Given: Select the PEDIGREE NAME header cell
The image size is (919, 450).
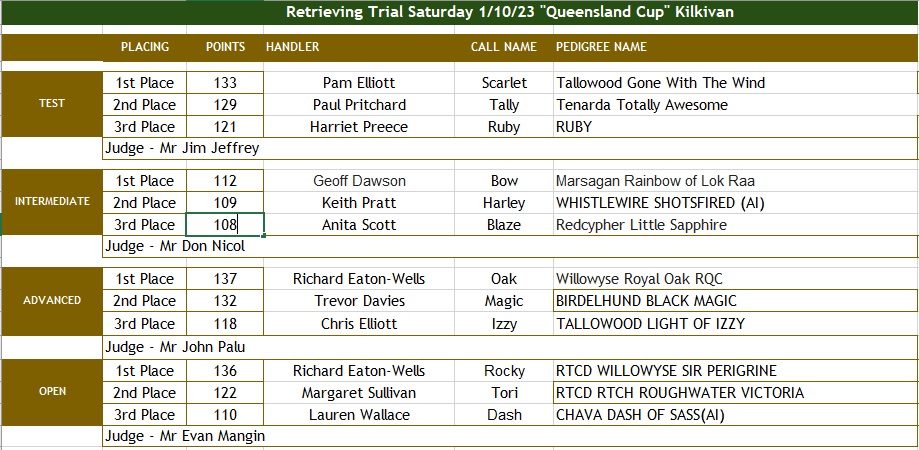Looking at the screenshot, I should pyautogui.click(x=736, y=47).
